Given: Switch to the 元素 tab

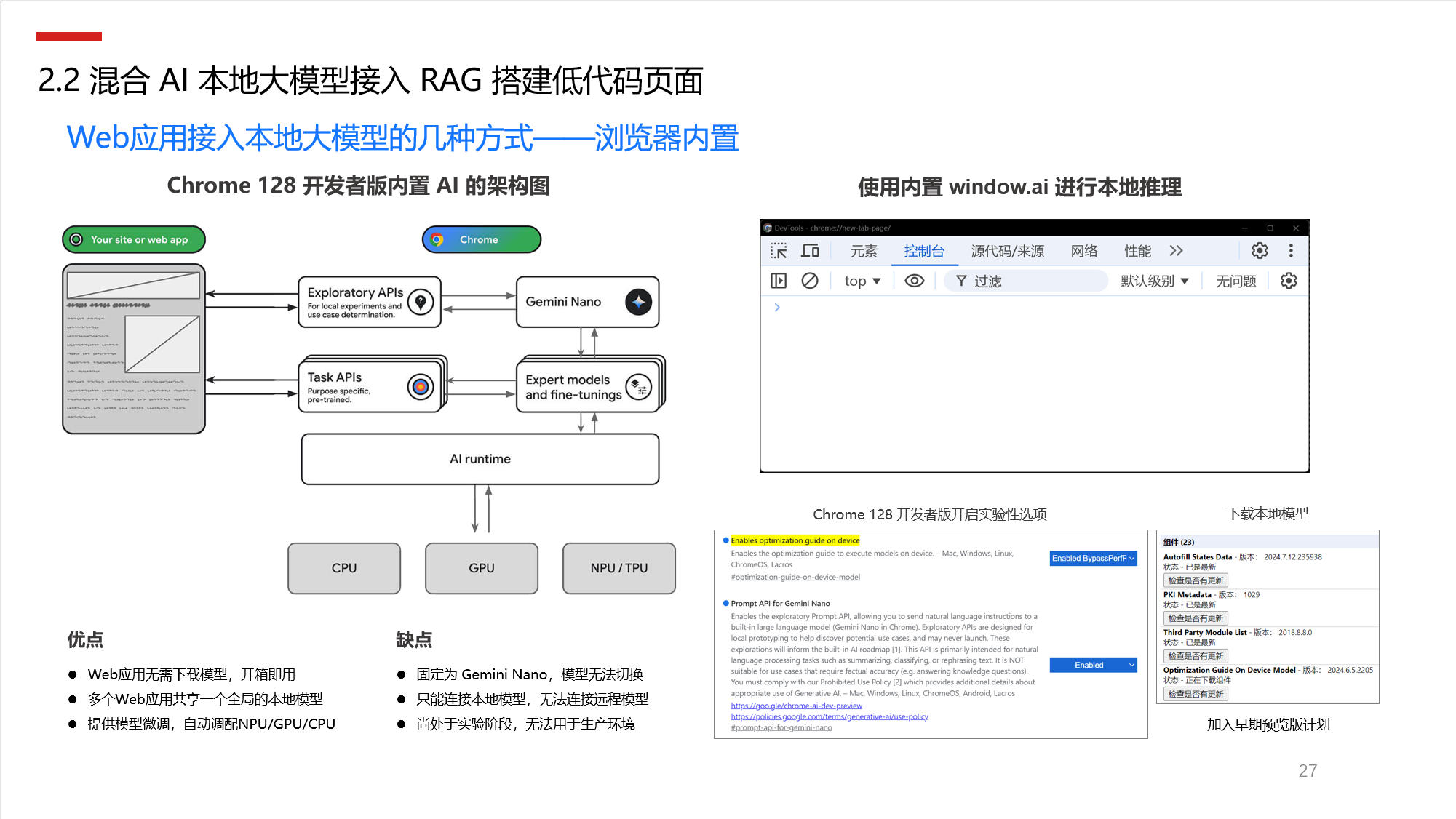Looking at the screenshot, I should (864, 251).
